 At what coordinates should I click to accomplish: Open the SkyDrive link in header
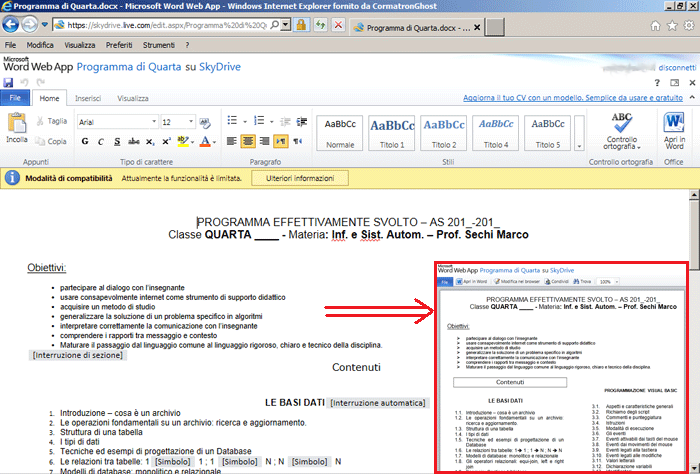(x=220, y=67)
